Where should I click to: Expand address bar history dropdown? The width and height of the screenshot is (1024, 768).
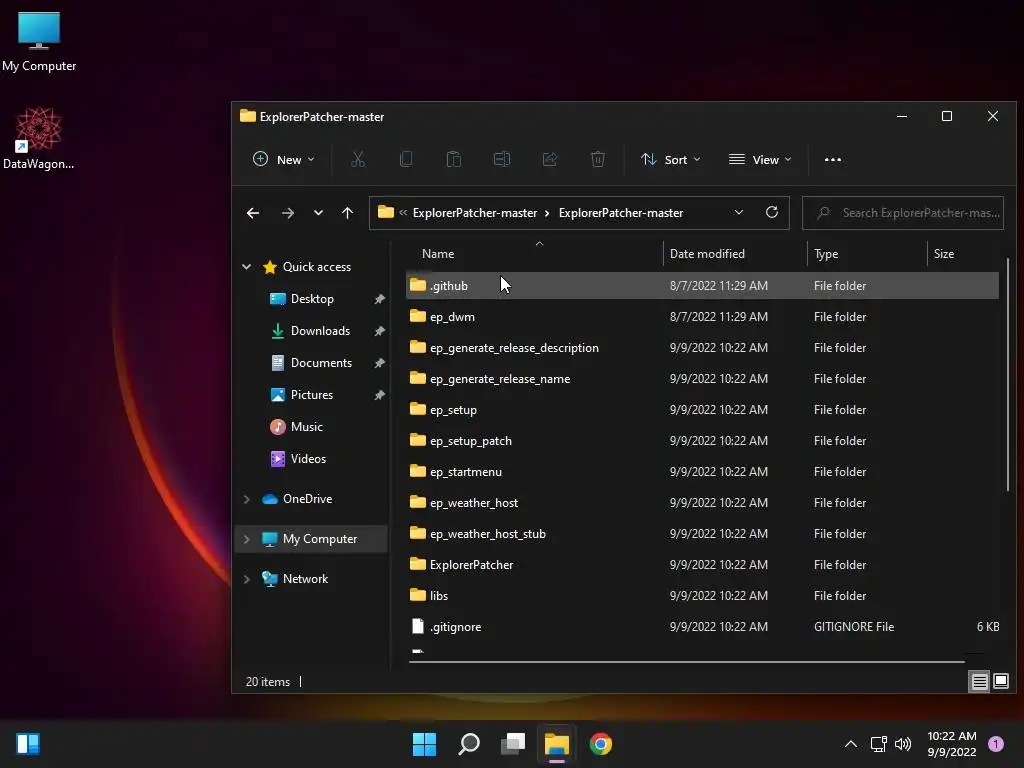tap(739, 212)
